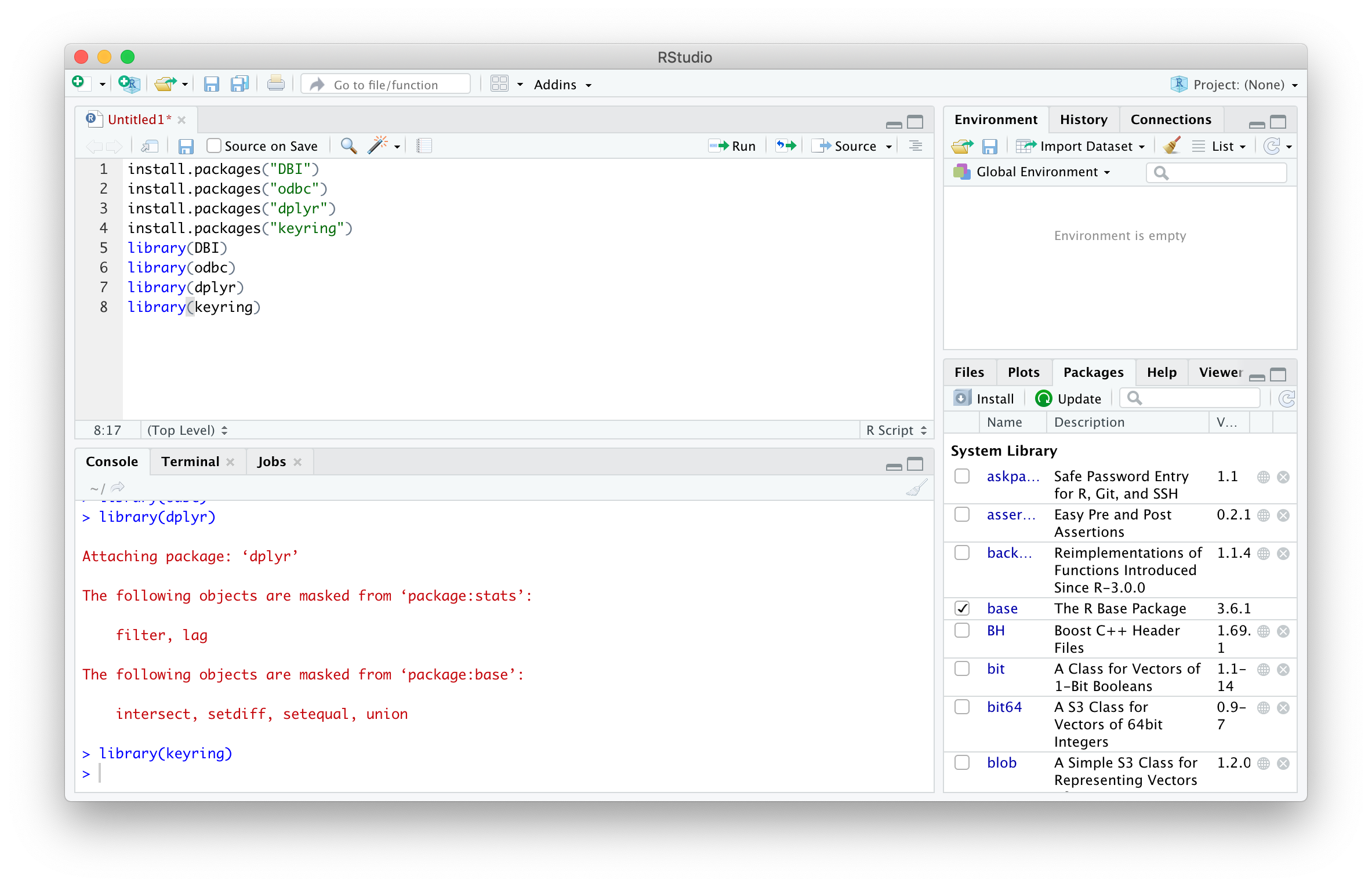This screenshot has height=887, width=1372.
Task: Switch to the History tab
Action: click(x=1083, y=119)
